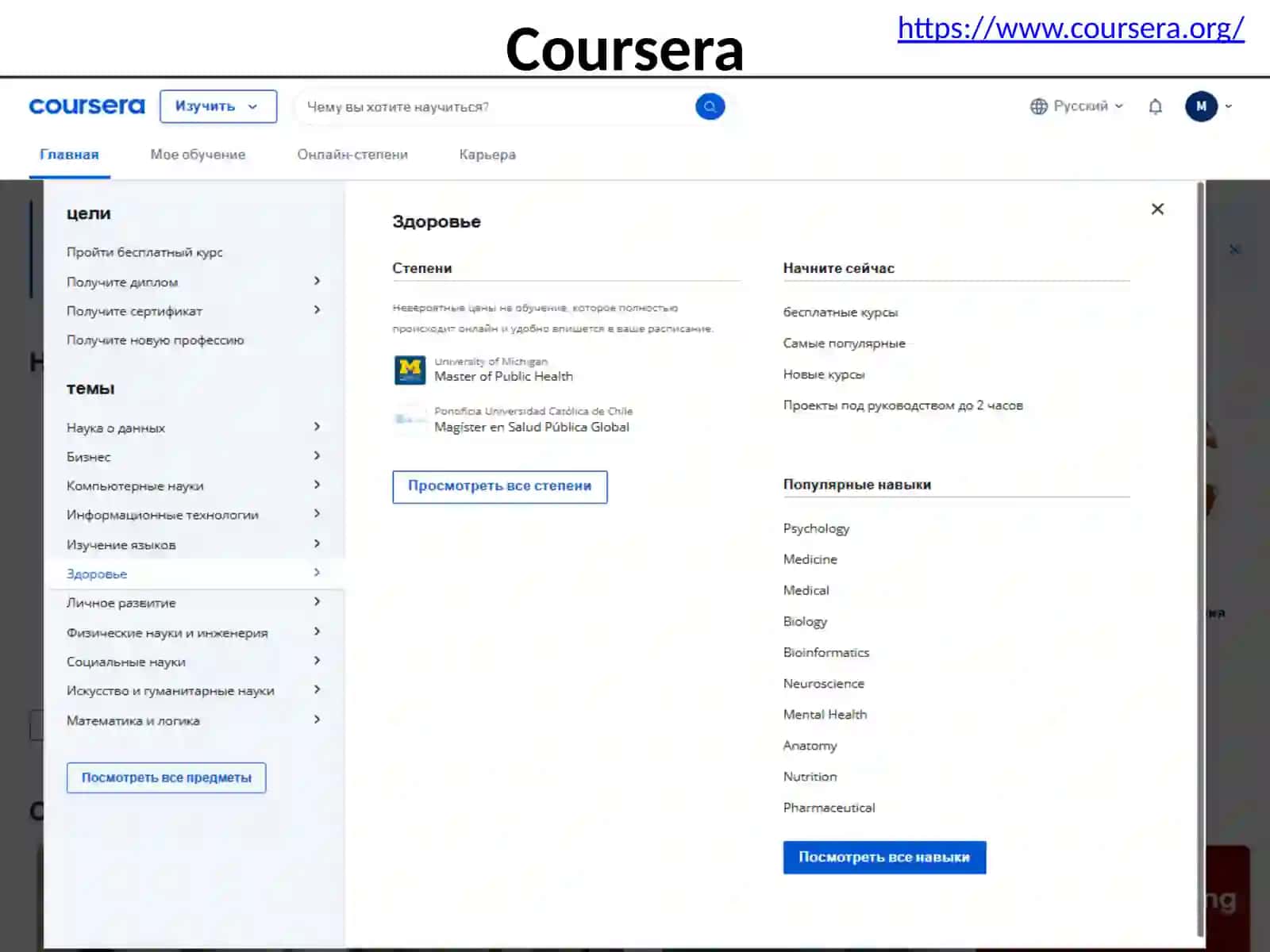Click University of Michigan logo

point(410,370)
